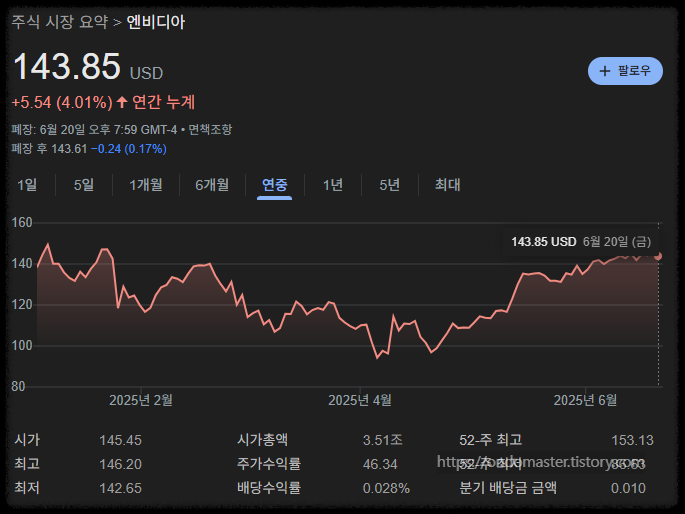
Task: Click the 143.85 USD chart tooltip
Action: [581, 241]
